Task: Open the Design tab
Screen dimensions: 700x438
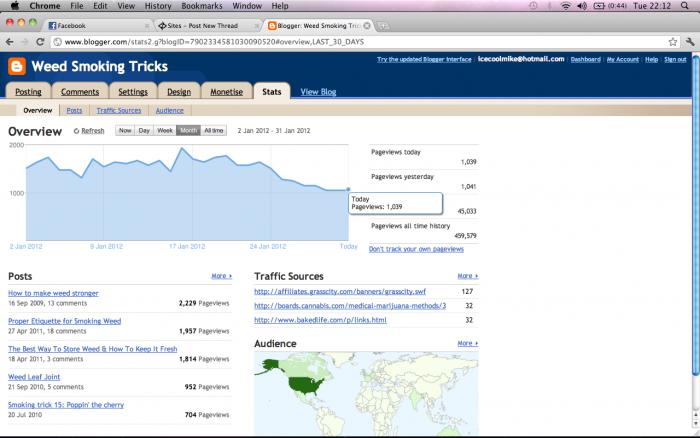Action: pyautogui.click(x=179, y=92)
